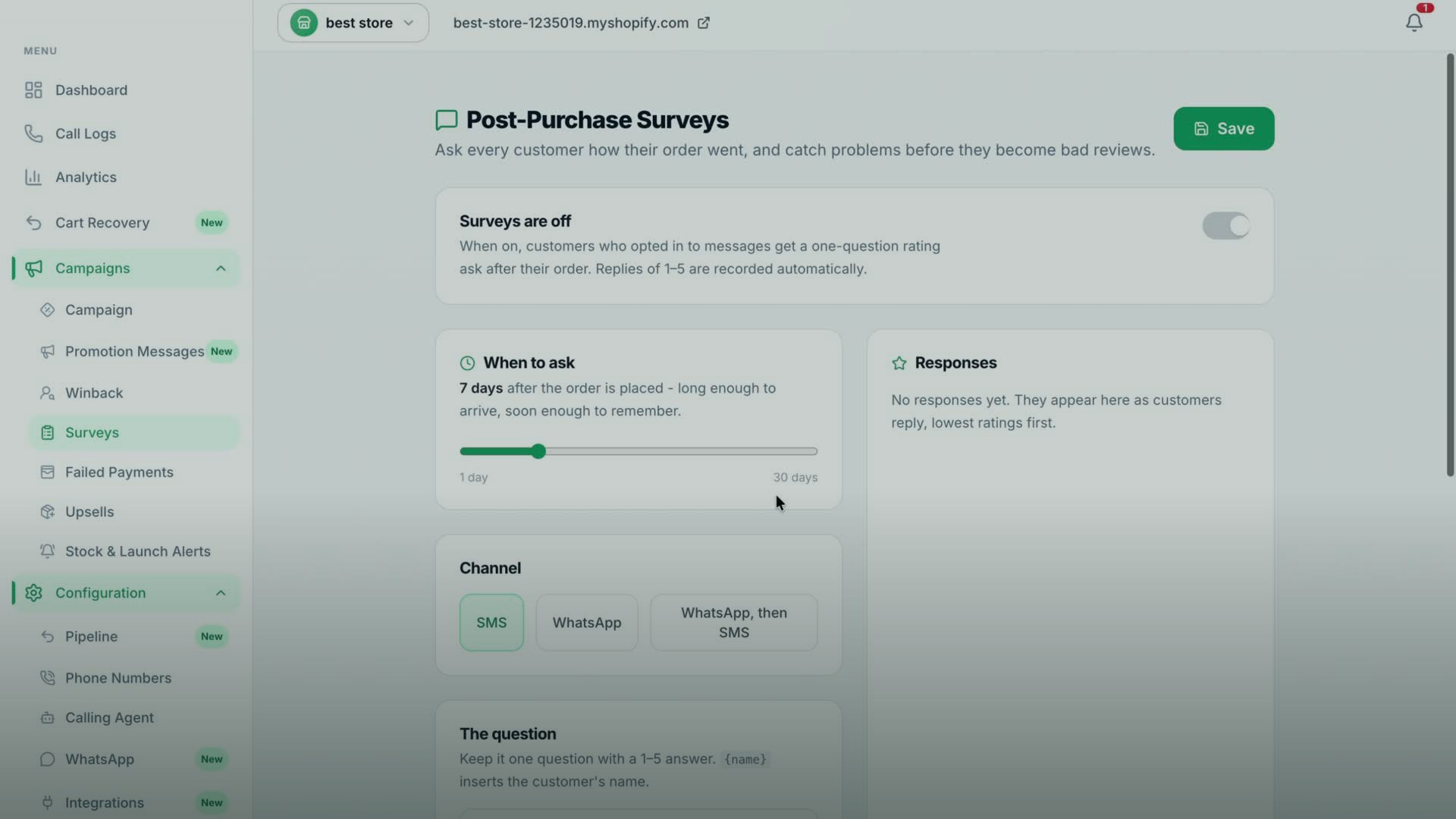
Task: Click the New badge next to Cart Recovery
Action: [x=212, y=223]
